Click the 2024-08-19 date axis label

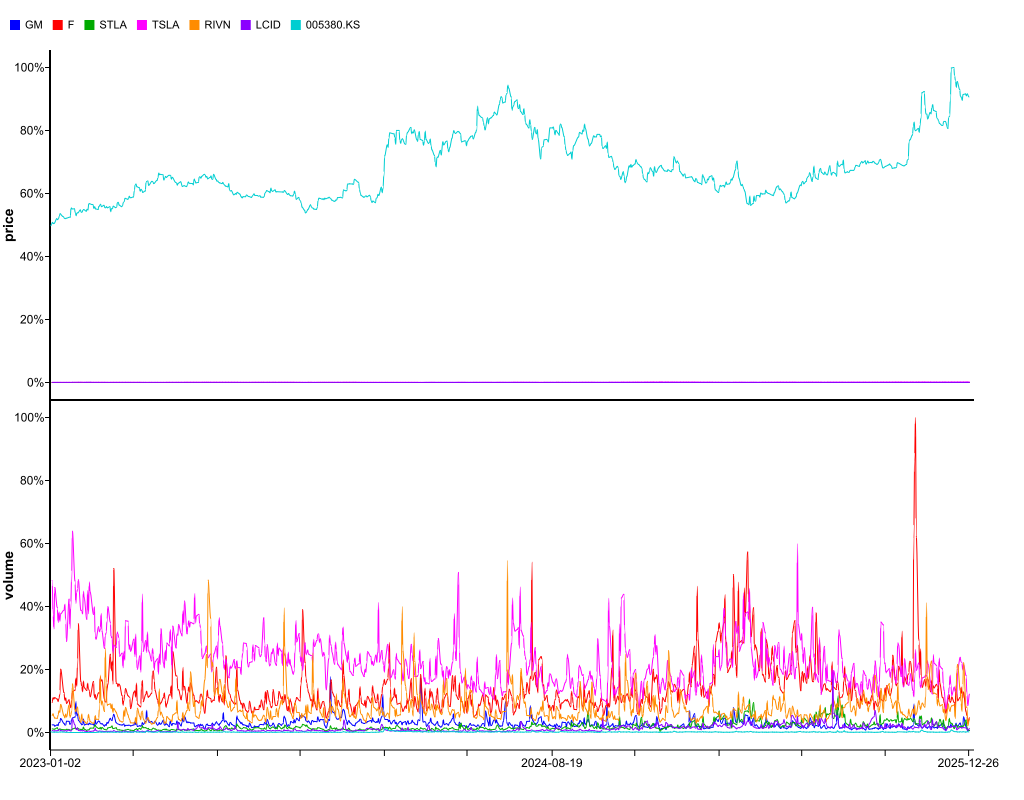pos(551,763)
